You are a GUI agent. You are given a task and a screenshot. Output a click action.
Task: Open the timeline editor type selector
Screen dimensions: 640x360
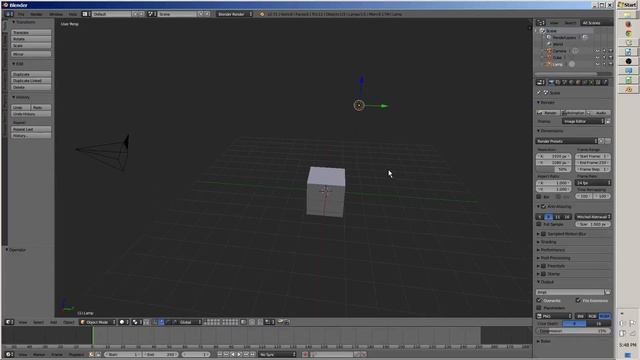(x=9, y=354)
